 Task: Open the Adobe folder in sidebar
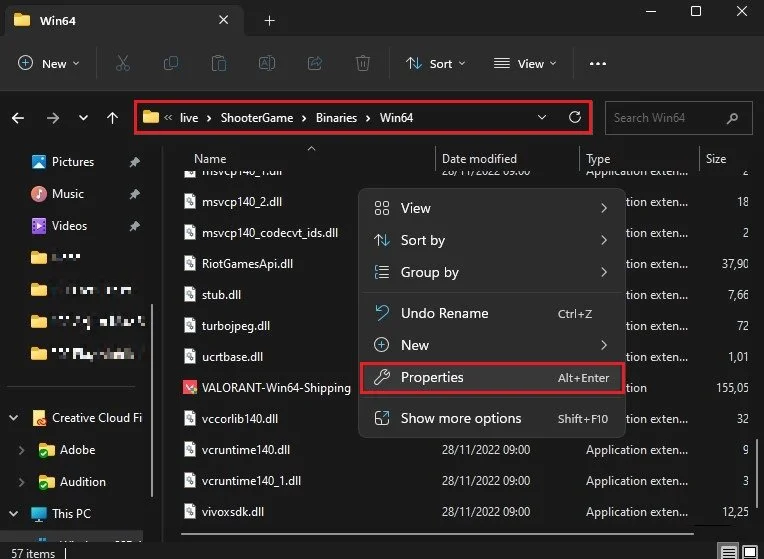click(77, 449)
